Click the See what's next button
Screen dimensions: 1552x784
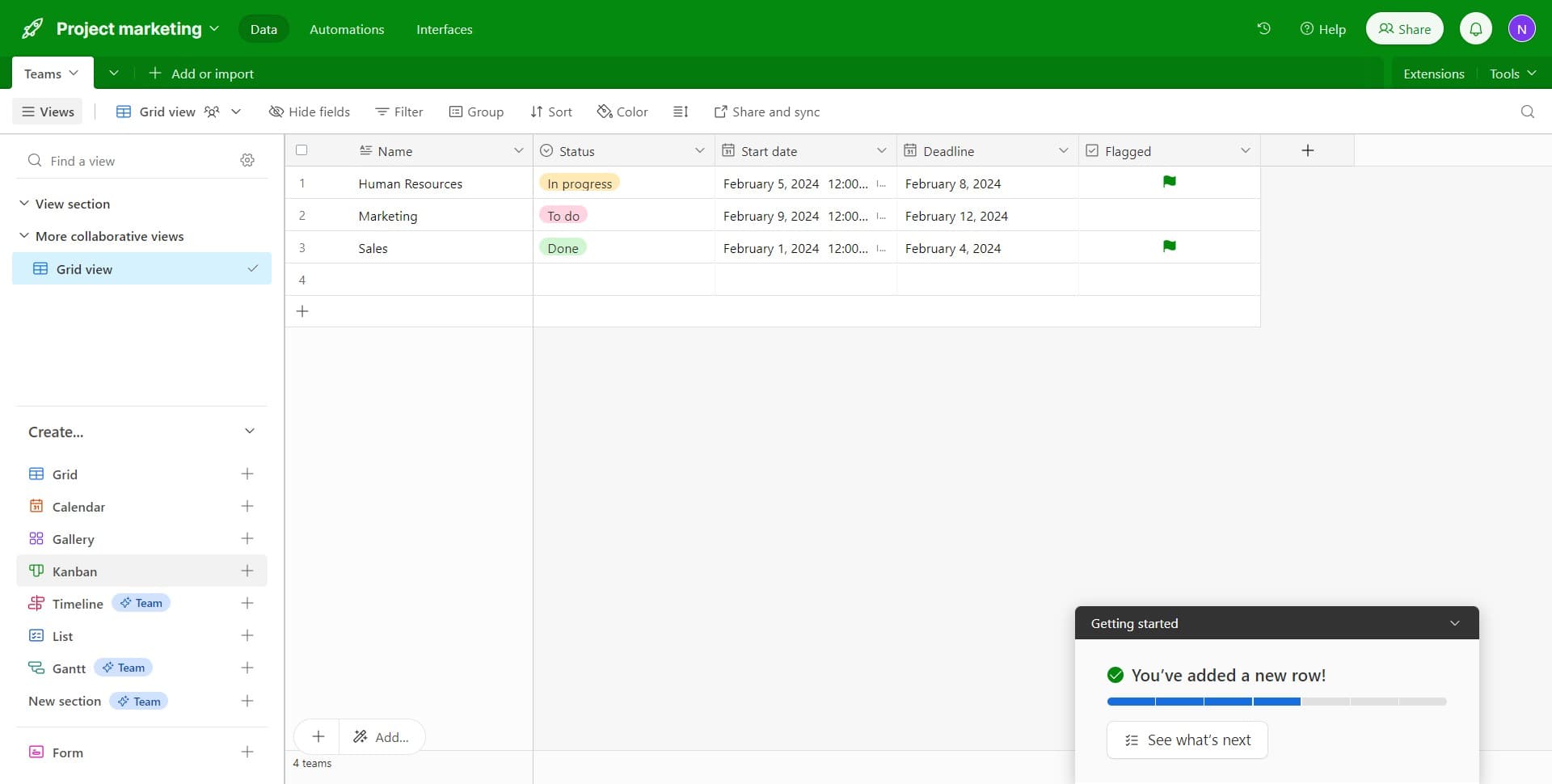coord(1187,740)
